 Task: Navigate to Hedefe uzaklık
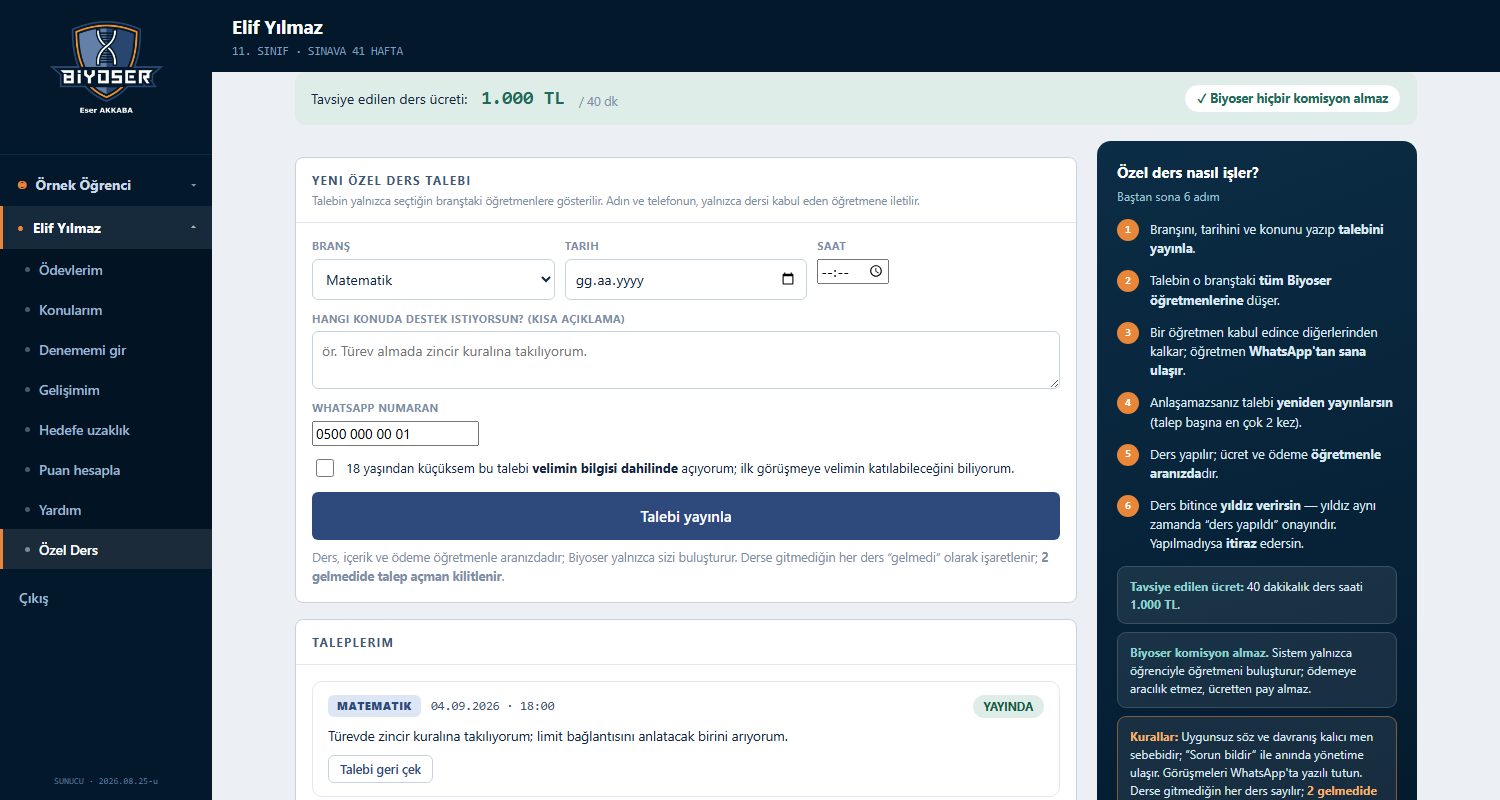point(106,430)
